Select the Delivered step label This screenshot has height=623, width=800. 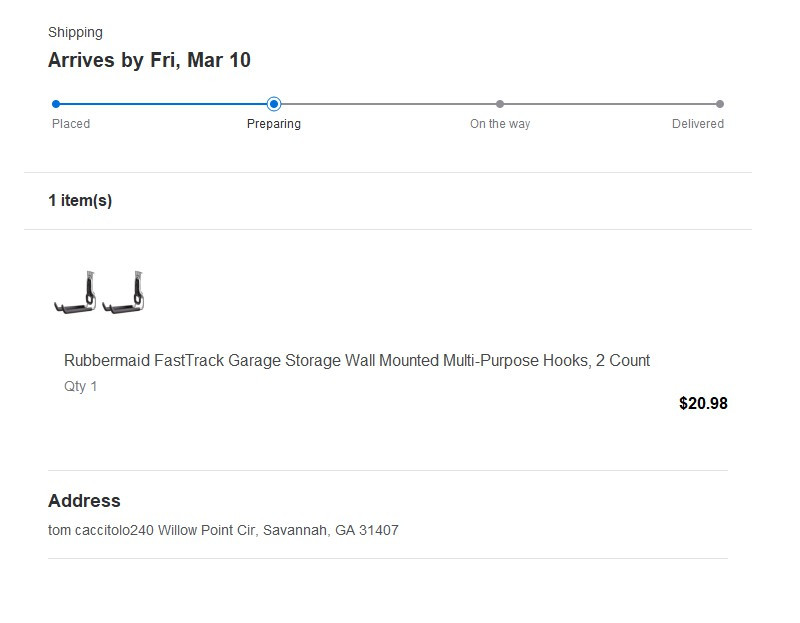point(697,124)
